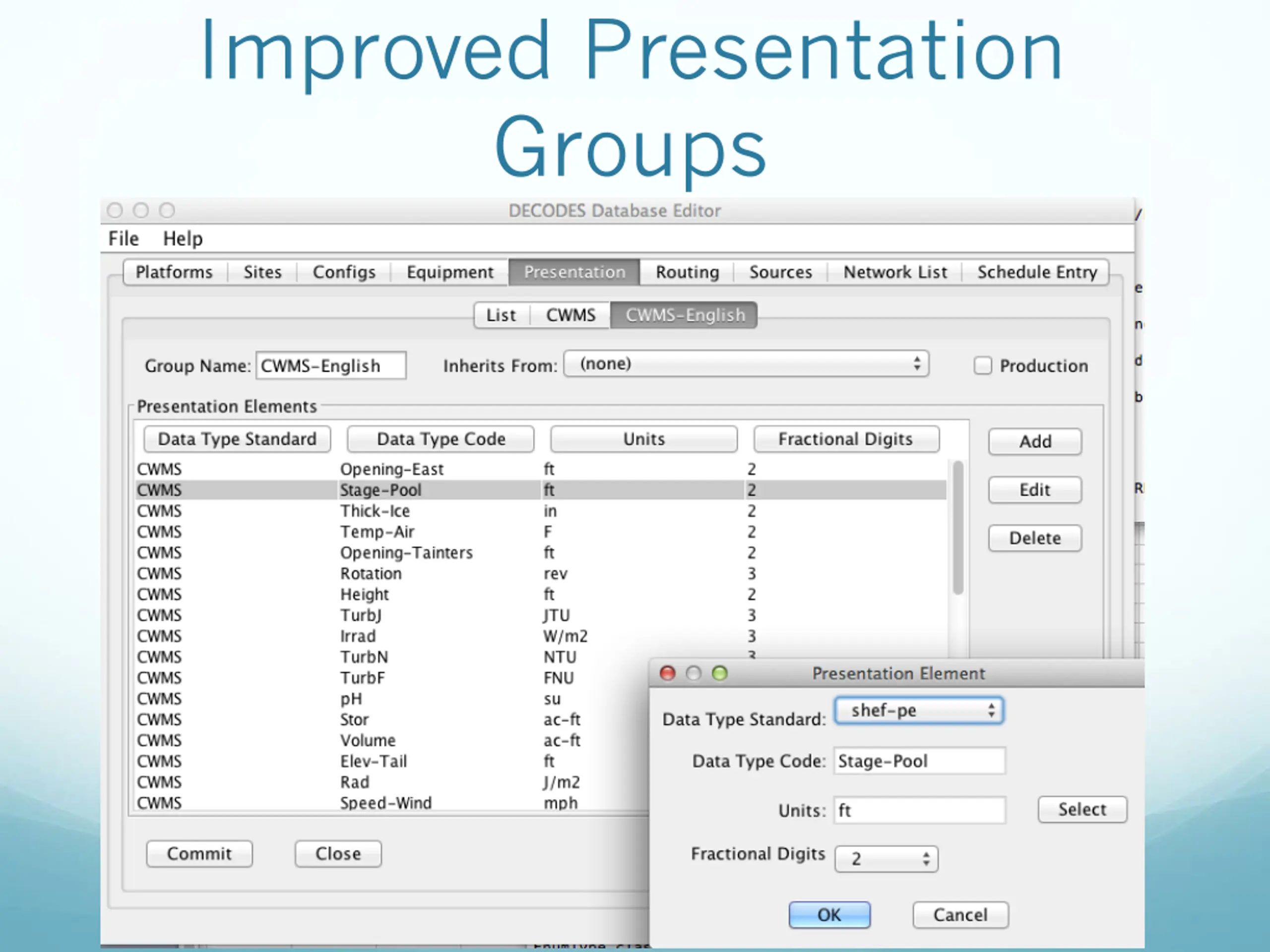The width and height of the screenshot is (1270, 952).
Task: Click Cancel in Presentation Element dialog
Action: [960, 915]
